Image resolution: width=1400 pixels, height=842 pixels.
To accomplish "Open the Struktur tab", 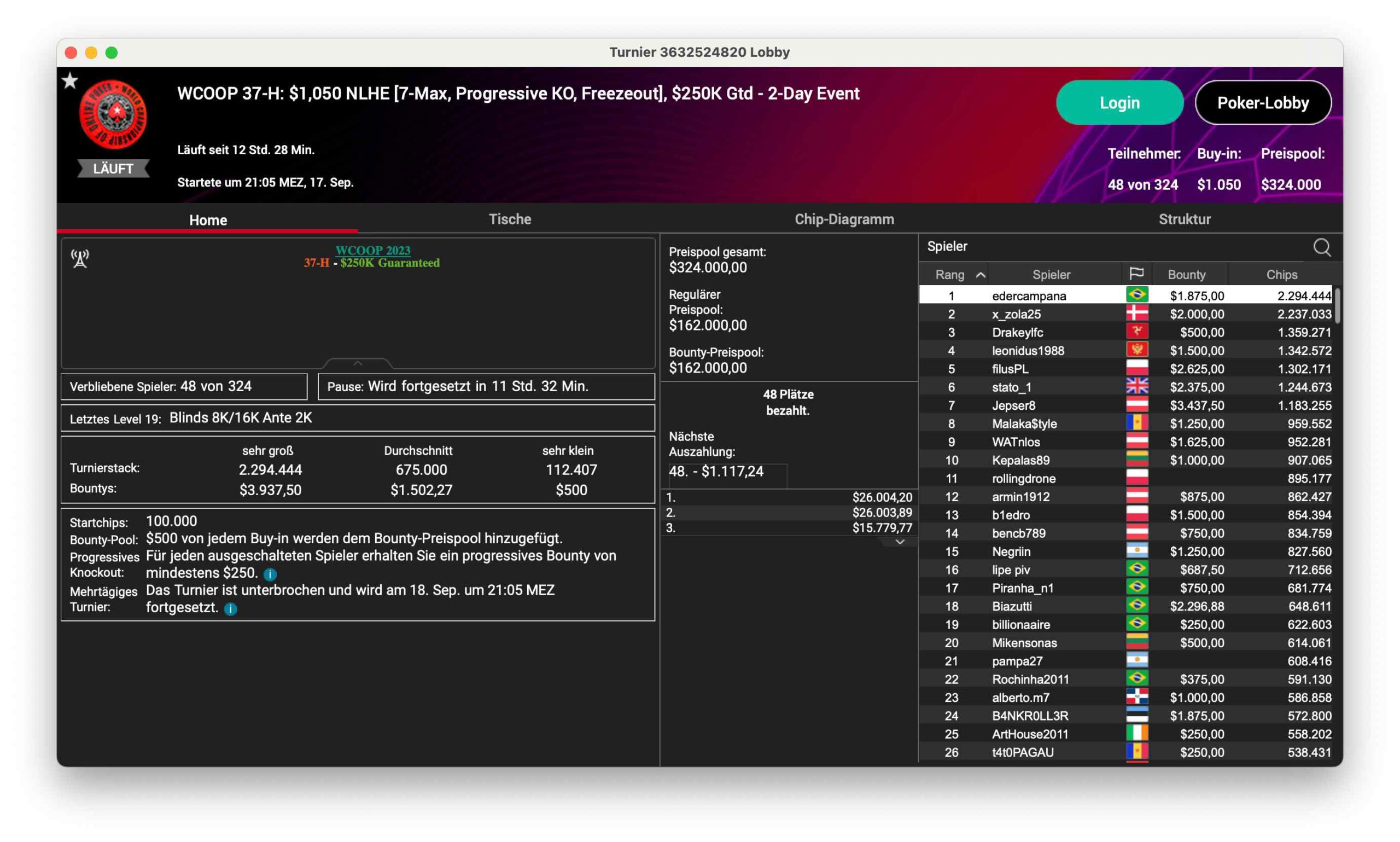I will tap(1184, 219).
